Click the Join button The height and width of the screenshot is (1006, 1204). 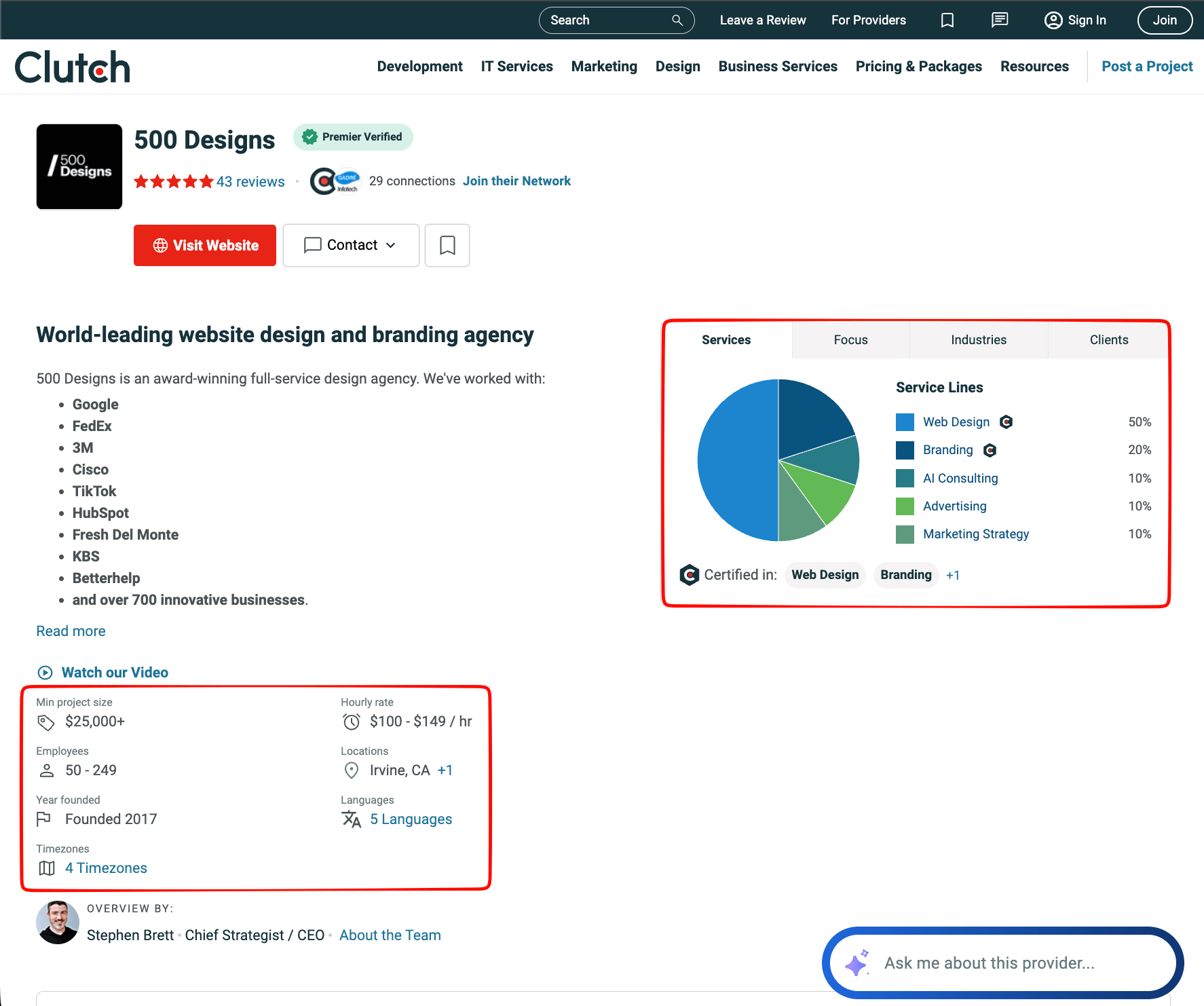point(1165,20)
